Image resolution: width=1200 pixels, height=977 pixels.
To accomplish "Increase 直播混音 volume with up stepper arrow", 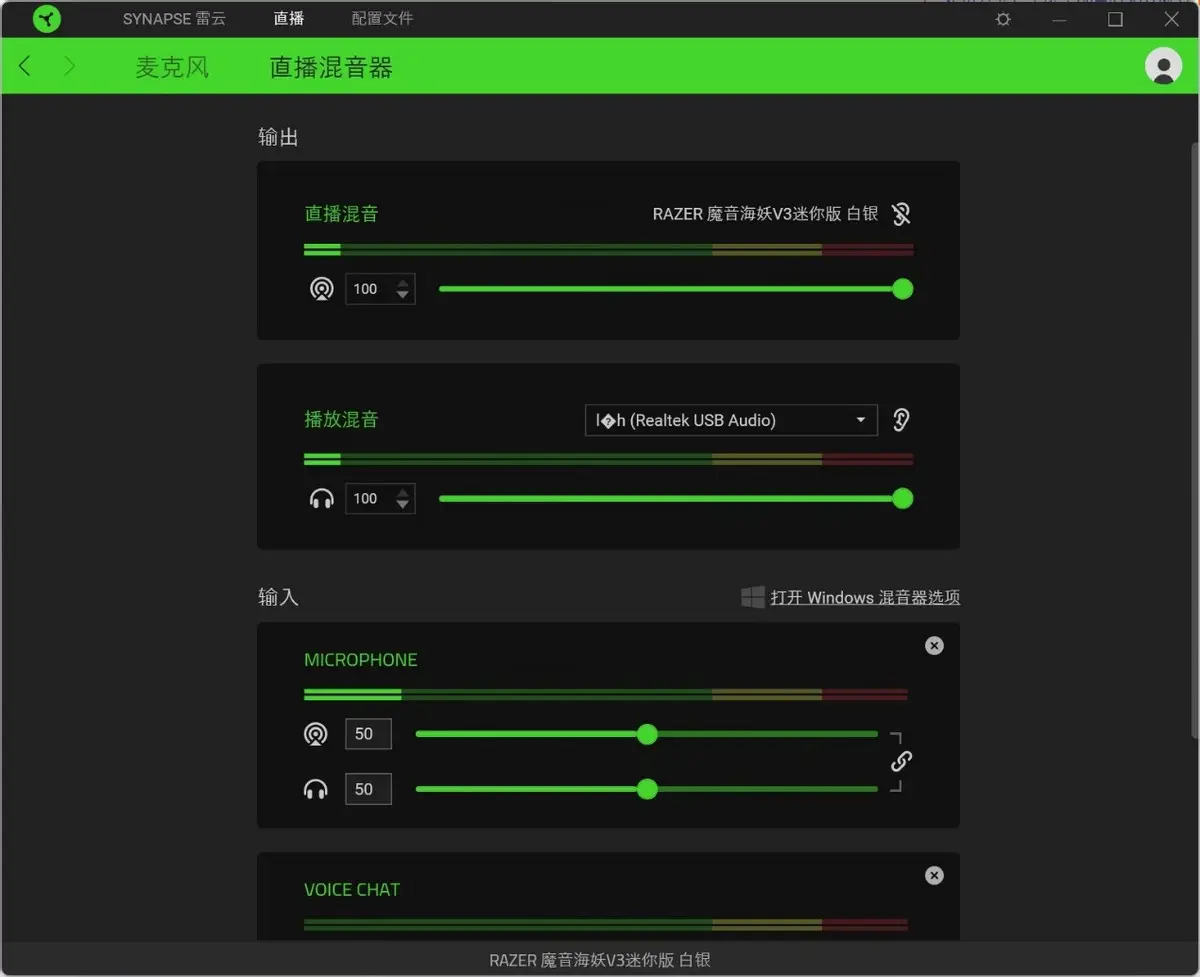I will pos(403,284).
